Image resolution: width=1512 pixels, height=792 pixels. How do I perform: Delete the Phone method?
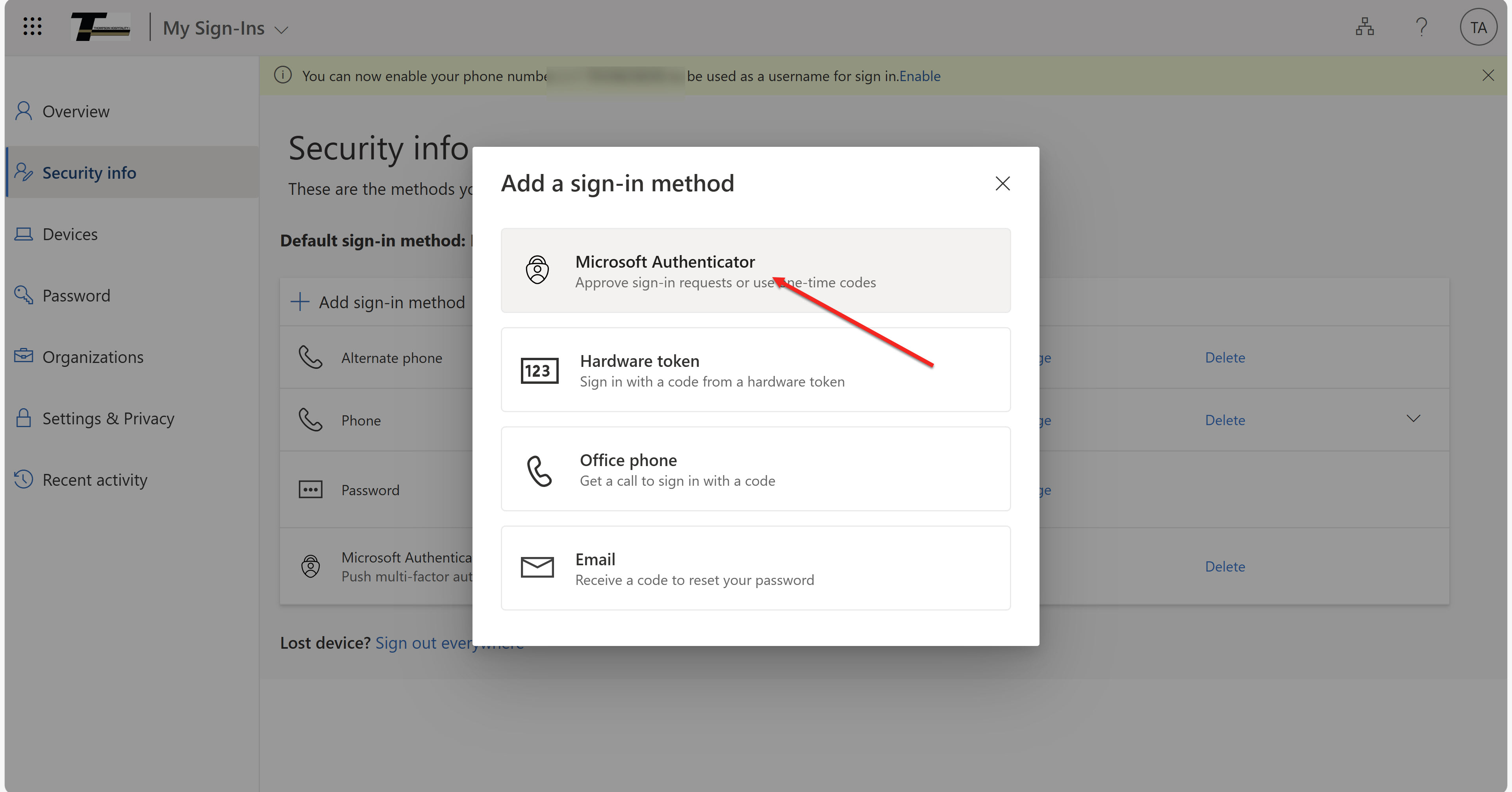1225,420
